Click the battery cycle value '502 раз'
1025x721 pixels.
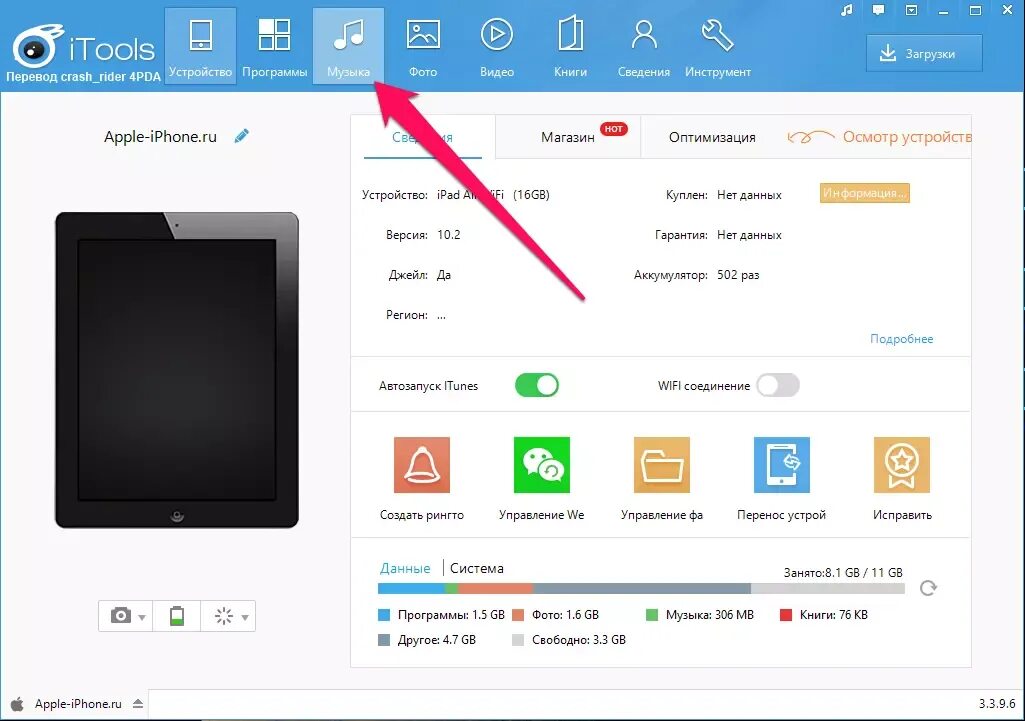[x=738, y=275]
